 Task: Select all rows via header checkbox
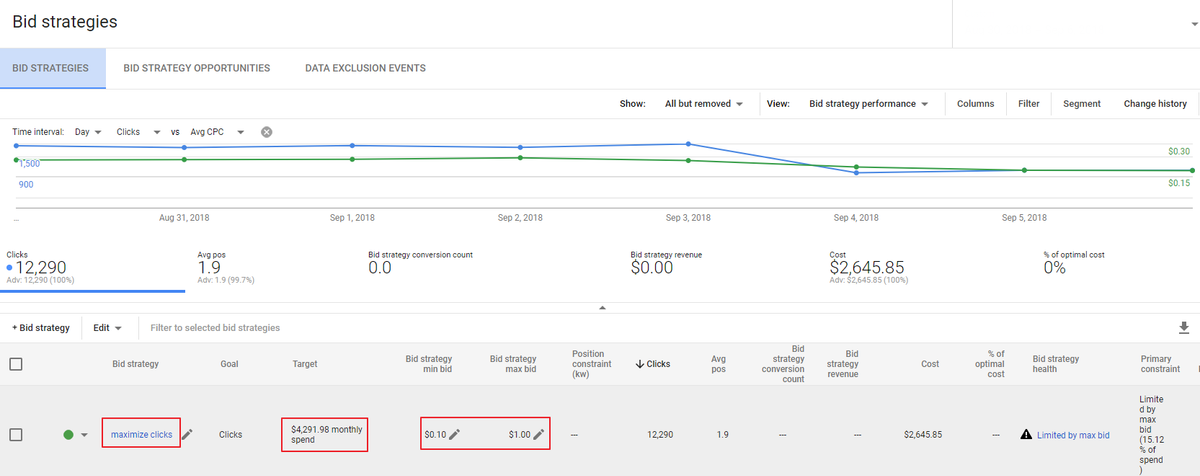[x=16, y=364]
